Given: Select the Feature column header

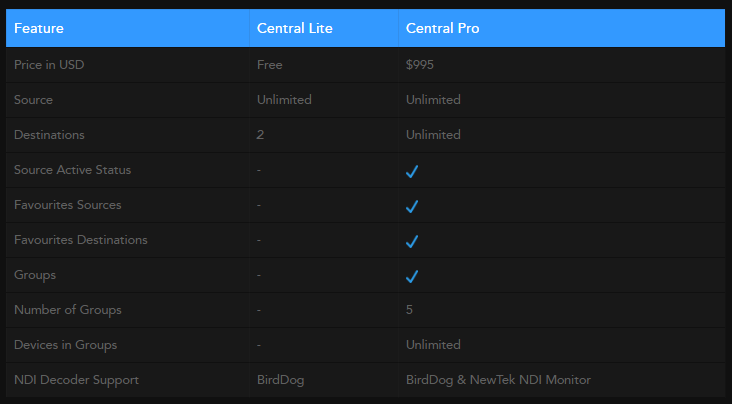Looking at the screenshot, I should [x=39, y=28].
